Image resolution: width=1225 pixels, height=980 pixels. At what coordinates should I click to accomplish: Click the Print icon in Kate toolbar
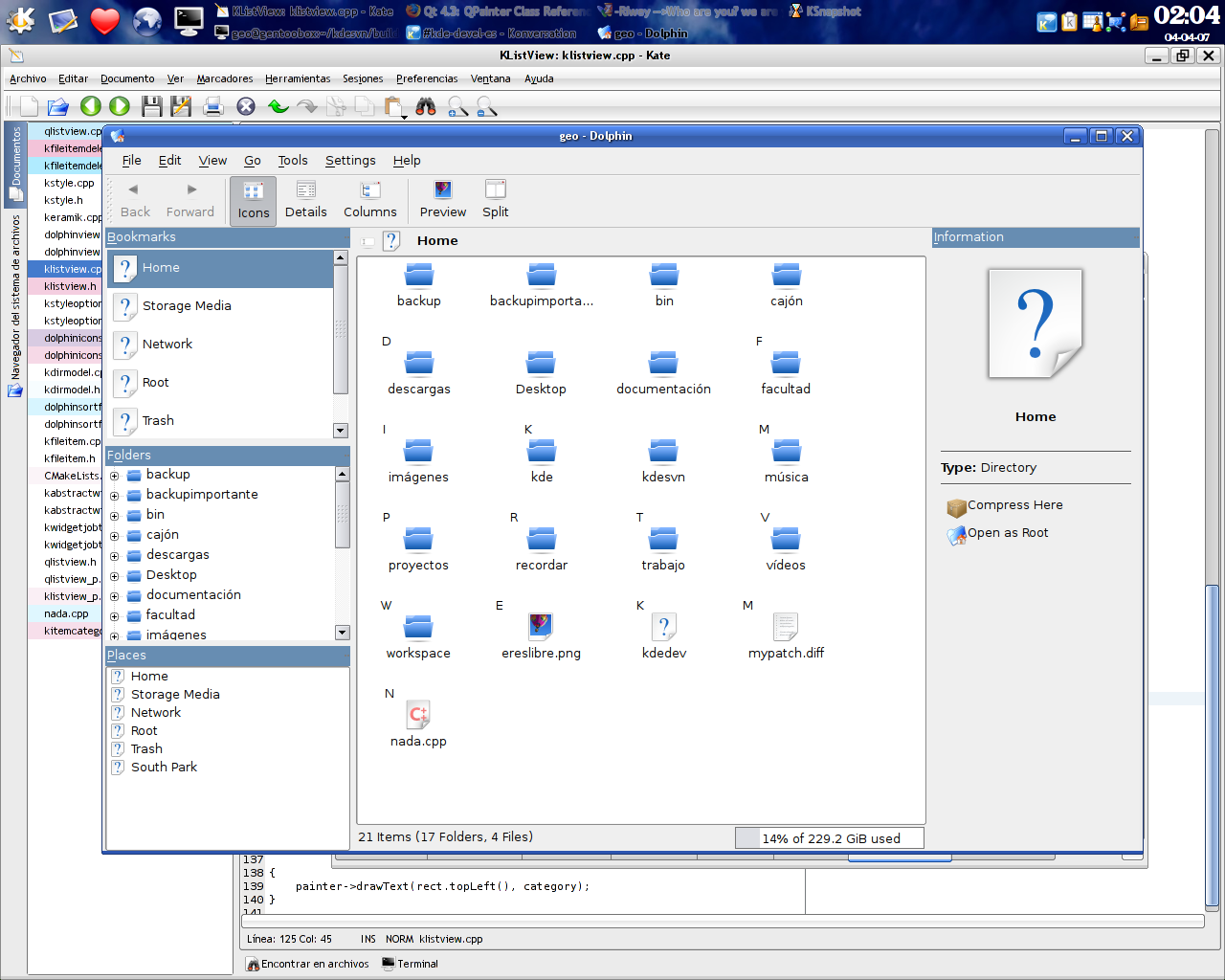(213, 106)
